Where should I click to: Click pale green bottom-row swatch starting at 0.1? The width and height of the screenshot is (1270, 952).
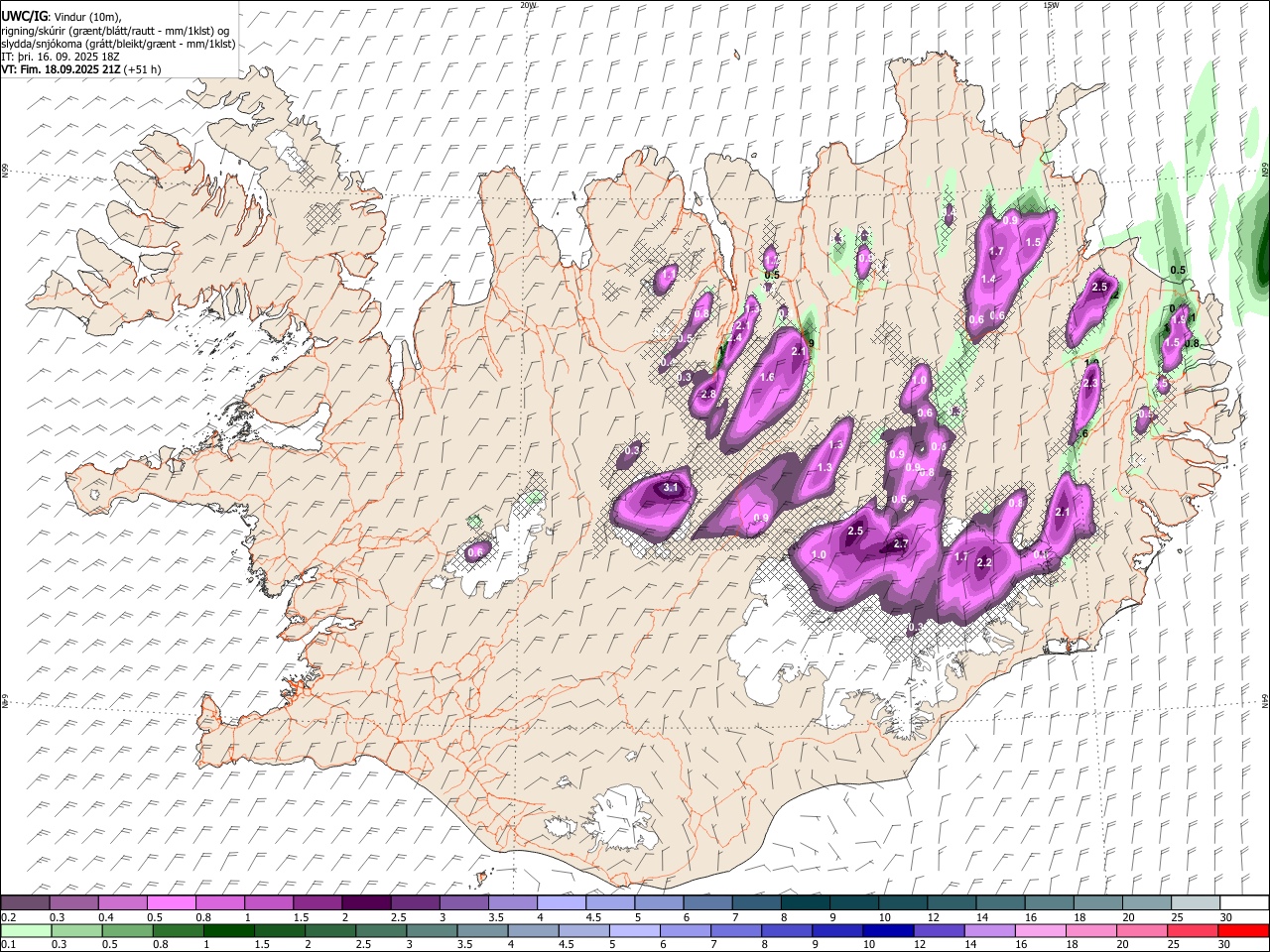[26, 930]
